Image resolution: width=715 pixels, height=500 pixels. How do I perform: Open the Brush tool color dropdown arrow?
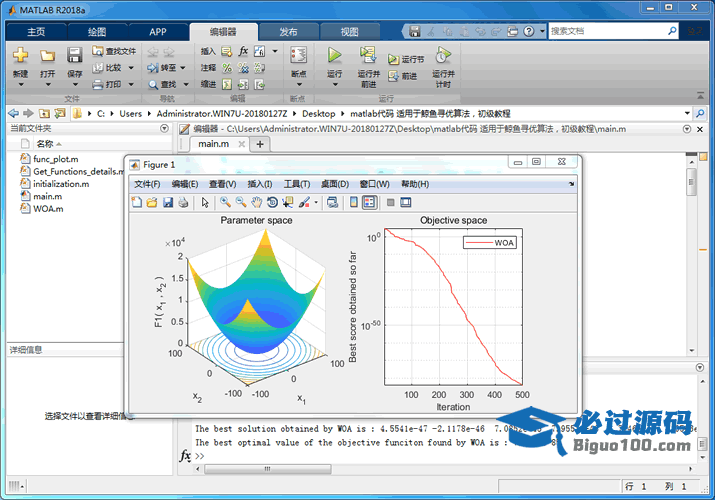coord(316,202)
